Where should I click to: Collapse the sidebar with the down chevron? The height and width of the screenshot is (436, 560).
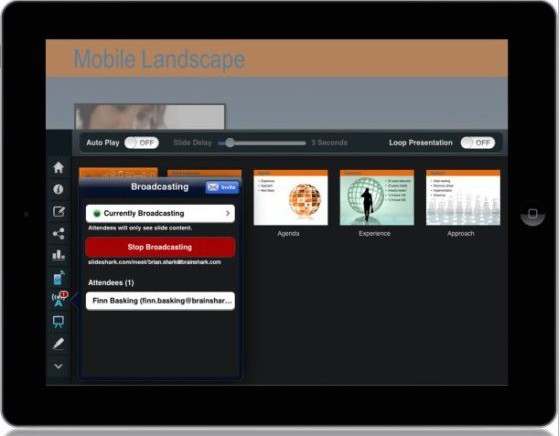(x=58, y=366)
